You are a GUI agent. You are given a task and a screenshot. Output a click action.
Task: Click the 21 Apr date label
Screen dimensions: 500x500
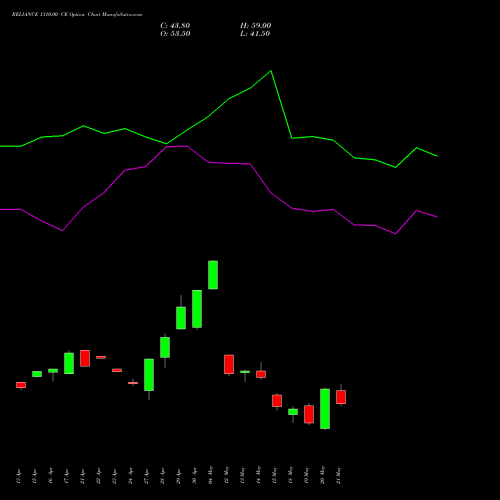tap(82, 476)
